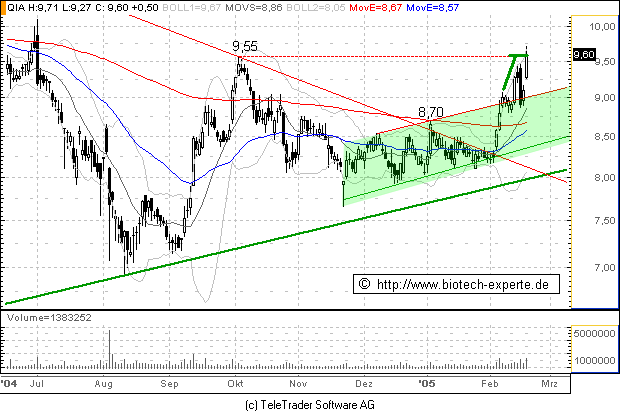Click the Mrz month label on the time axis

point(548,383)
